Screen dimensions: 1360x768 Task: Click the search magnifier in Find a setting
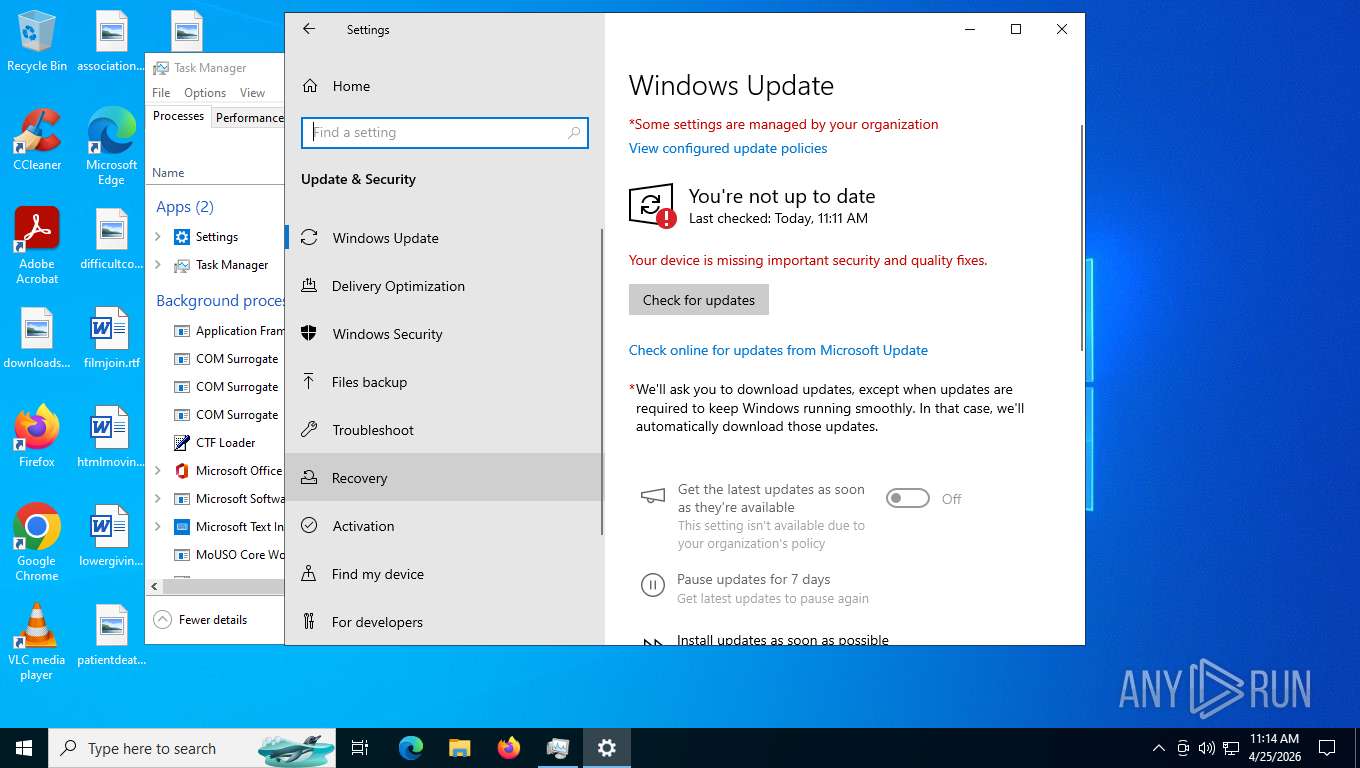[574, 132]
